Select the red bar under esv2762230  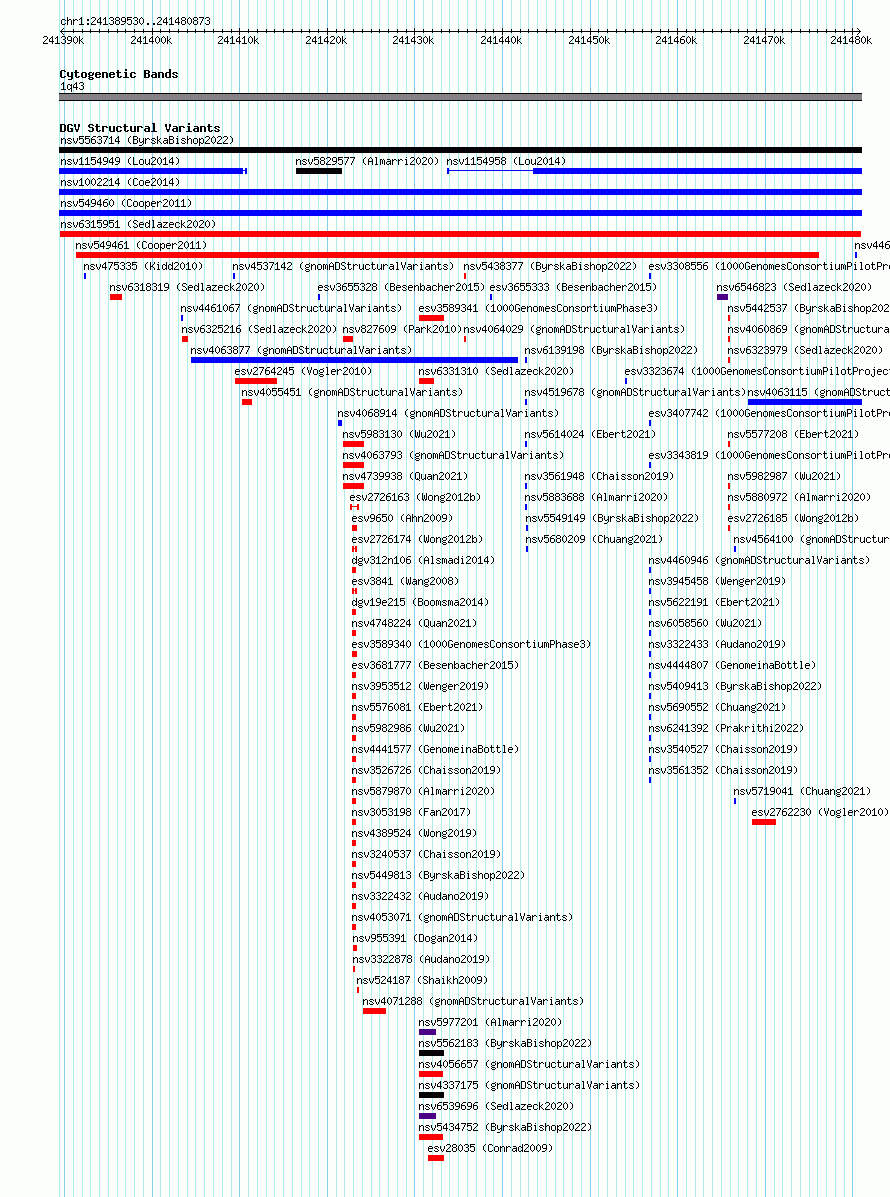pos(763,822)
